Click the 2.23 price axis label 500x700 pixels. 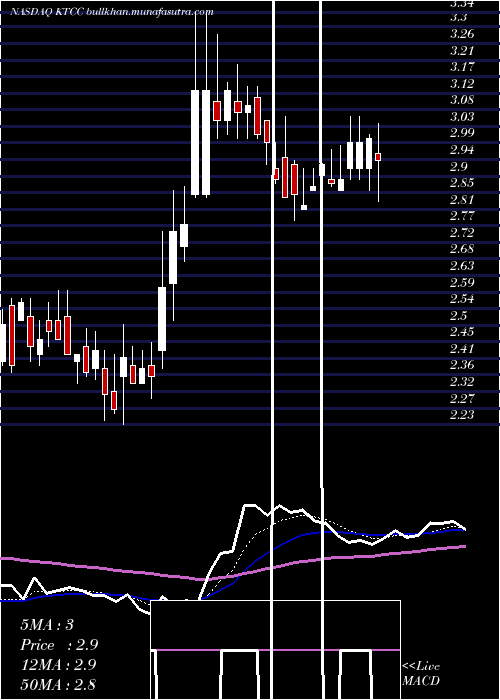pos(462,415)
